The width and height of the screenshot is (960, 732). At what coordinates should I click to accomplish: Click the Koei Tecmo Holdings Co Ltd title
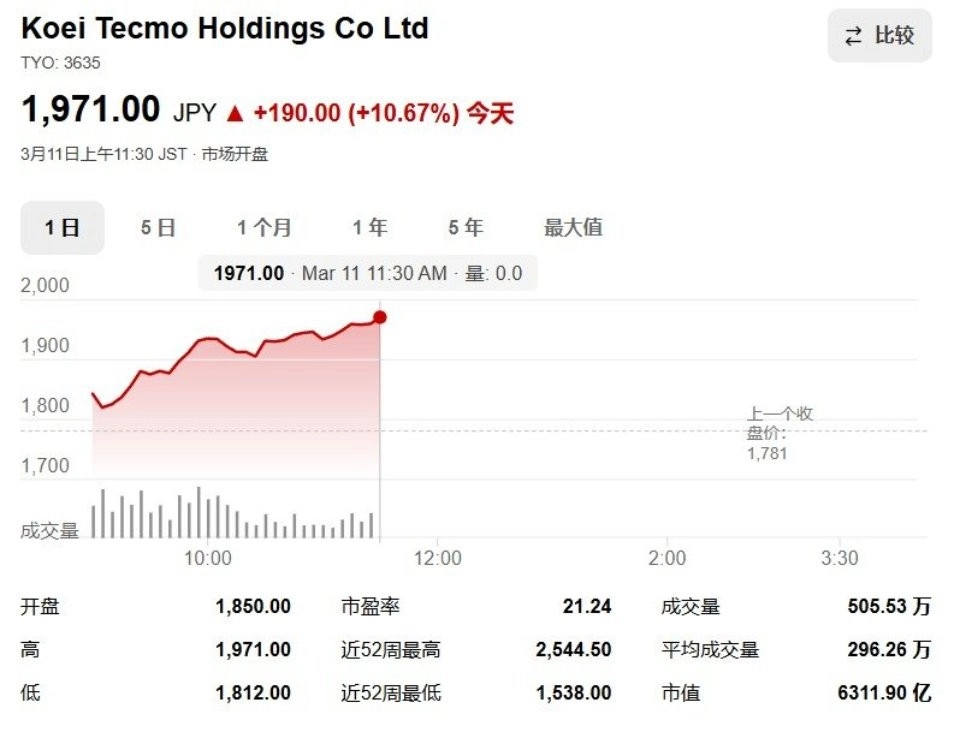point(224,28)
